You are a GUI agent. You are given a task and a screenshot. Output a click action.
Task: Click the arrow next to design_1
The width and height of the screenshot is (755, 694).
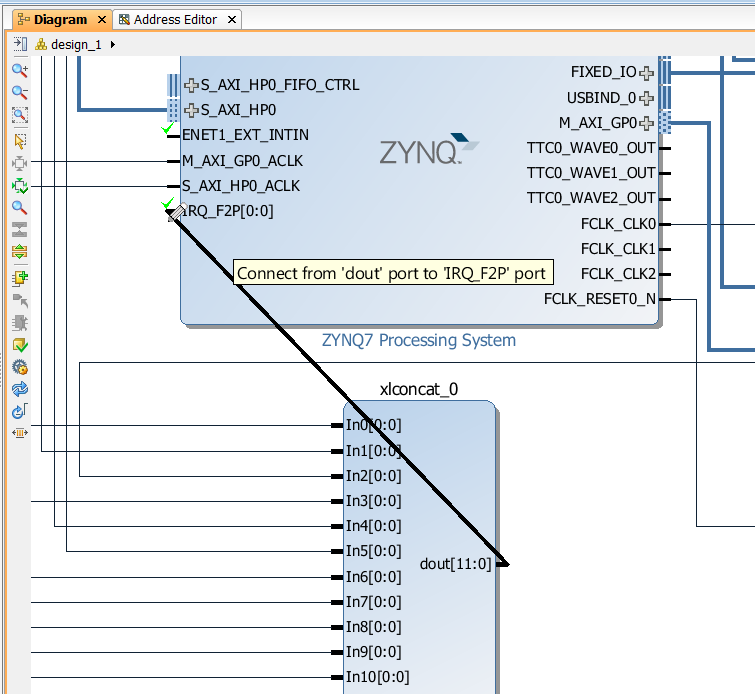(113, 45)
